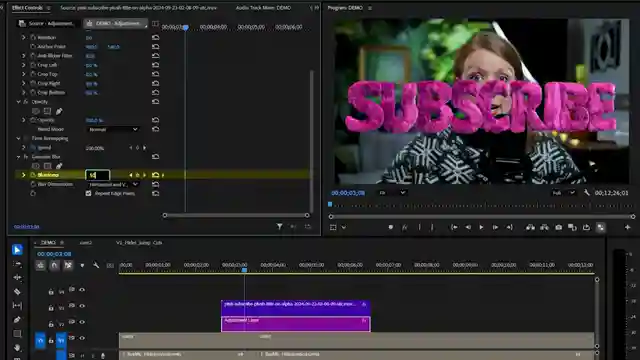Click the filter properties funnel icon
Screen dimensions: 640x360
280,226
